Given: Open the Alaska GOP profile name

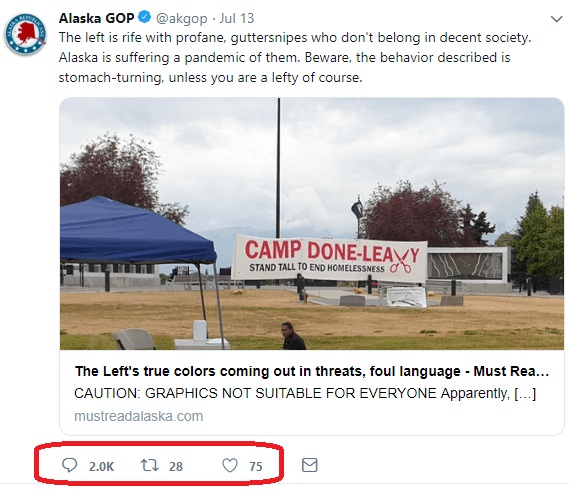Looking at the screenshot, I should click(97, 18).
